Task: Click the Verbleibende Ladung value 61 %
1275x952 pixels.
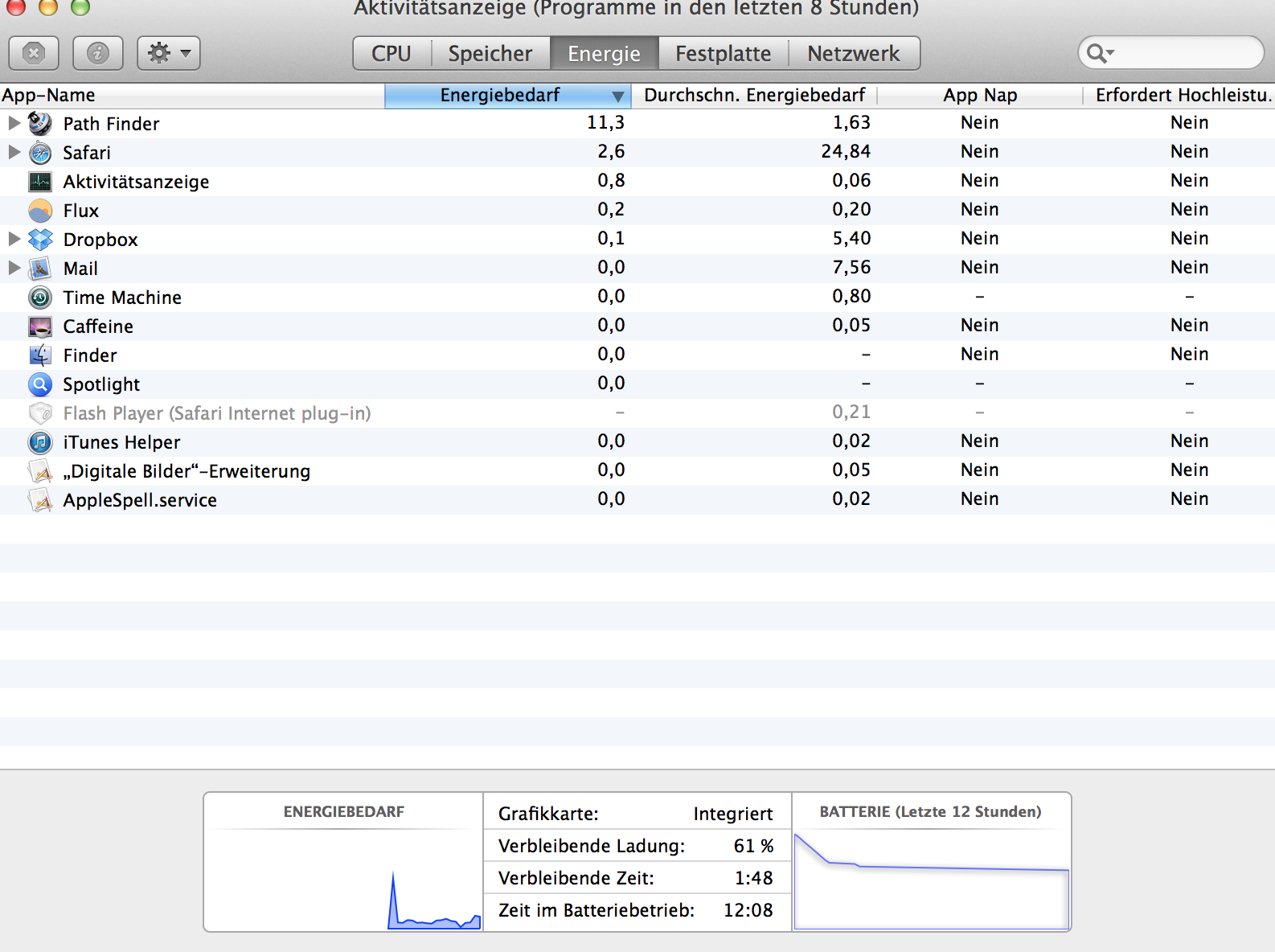Action: [x=753, y=846]
